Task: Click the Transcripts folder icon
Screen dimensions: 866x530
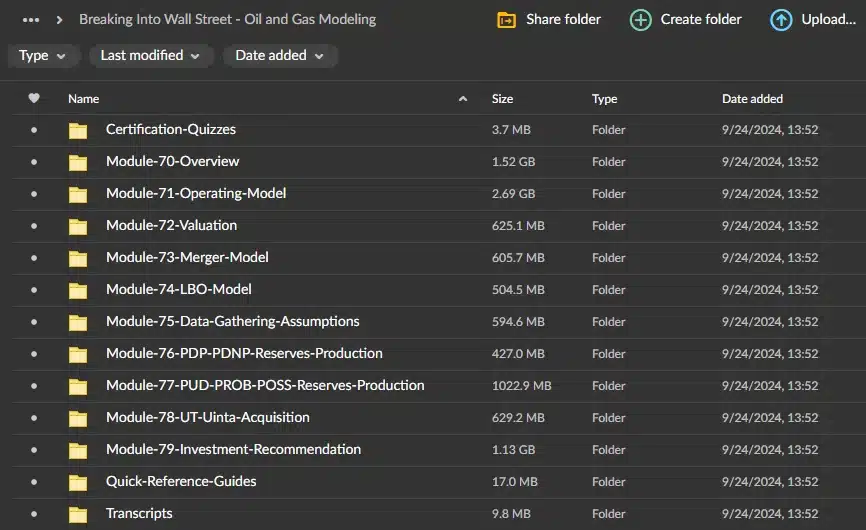Action: [x=78, y=515]
